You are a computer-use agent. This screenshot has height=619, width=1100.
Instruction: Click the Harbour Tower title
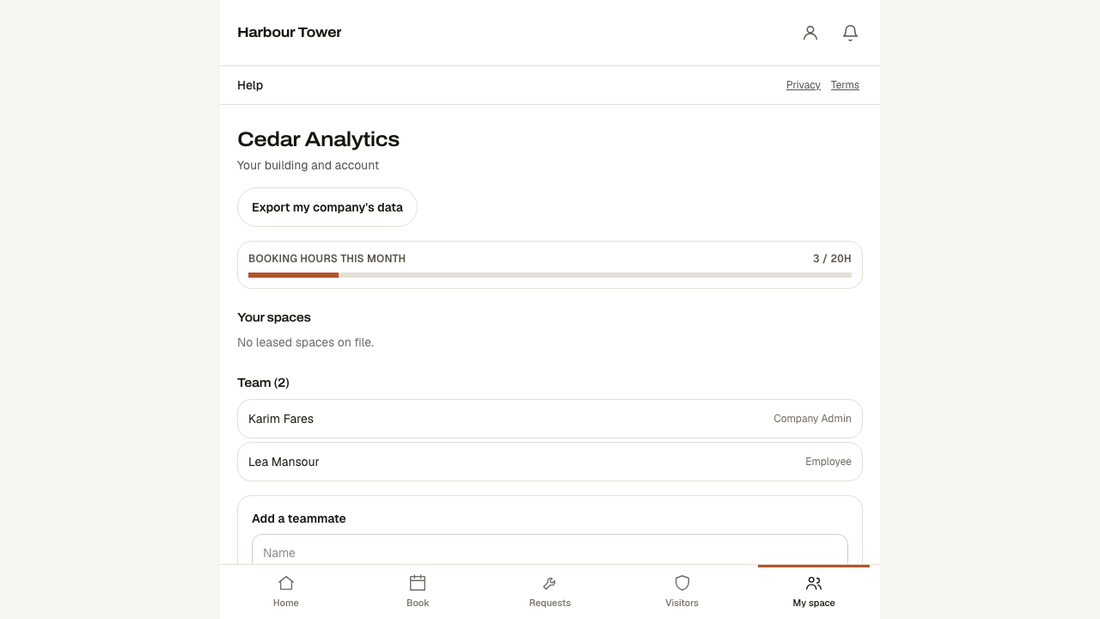pyautogui.click(x=289, y=32)
